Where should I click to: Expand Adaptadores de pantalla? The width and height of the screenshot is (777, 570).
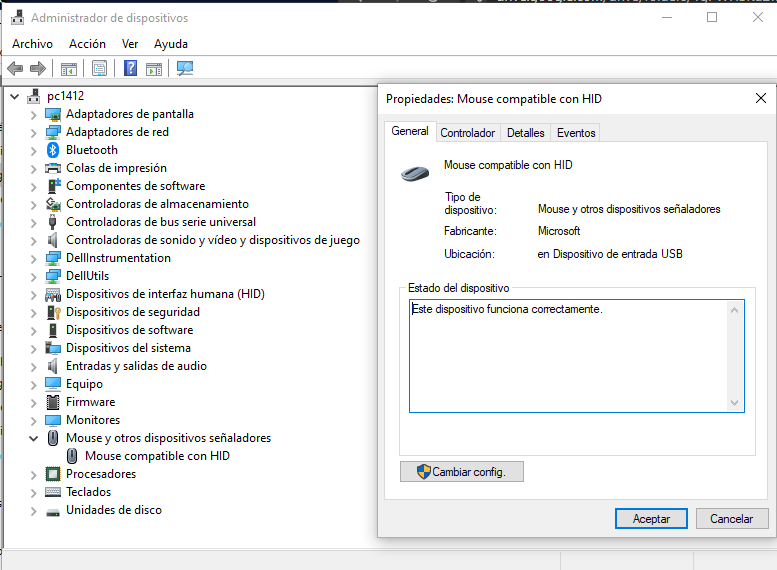(x=33, y=115)
